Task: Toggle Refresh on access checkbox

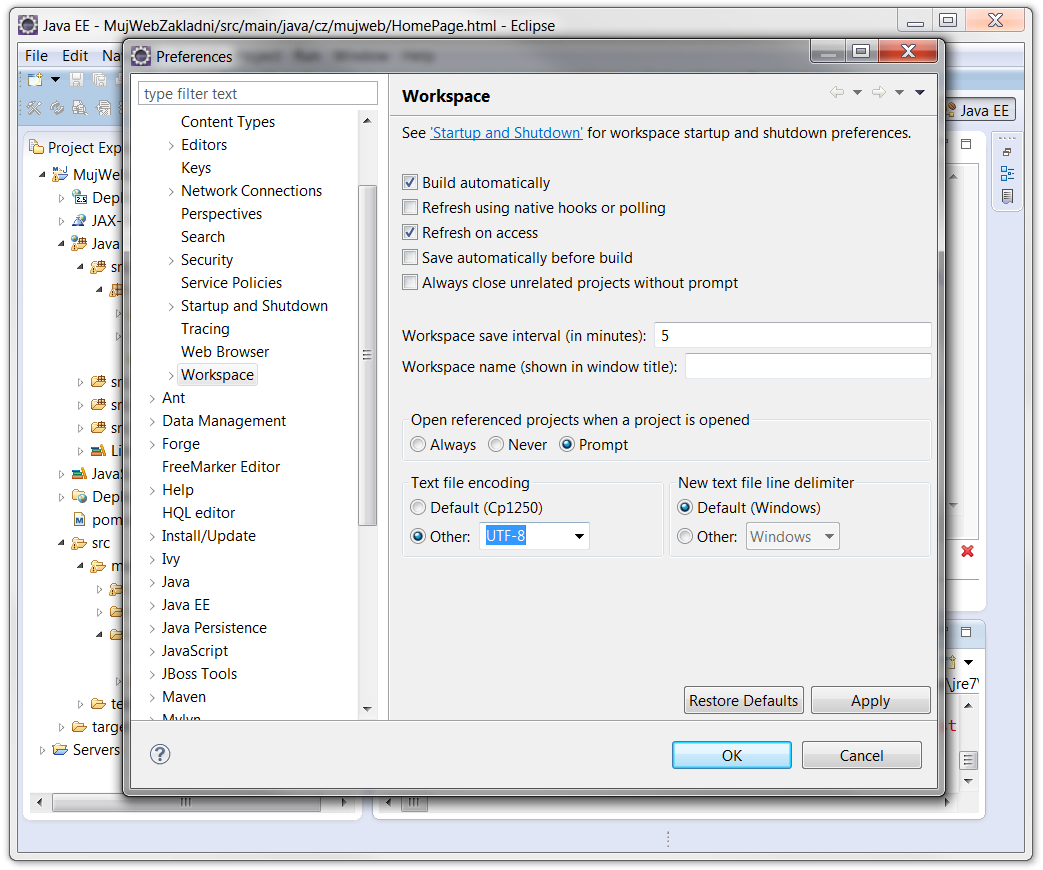Action: coord(410,232)
